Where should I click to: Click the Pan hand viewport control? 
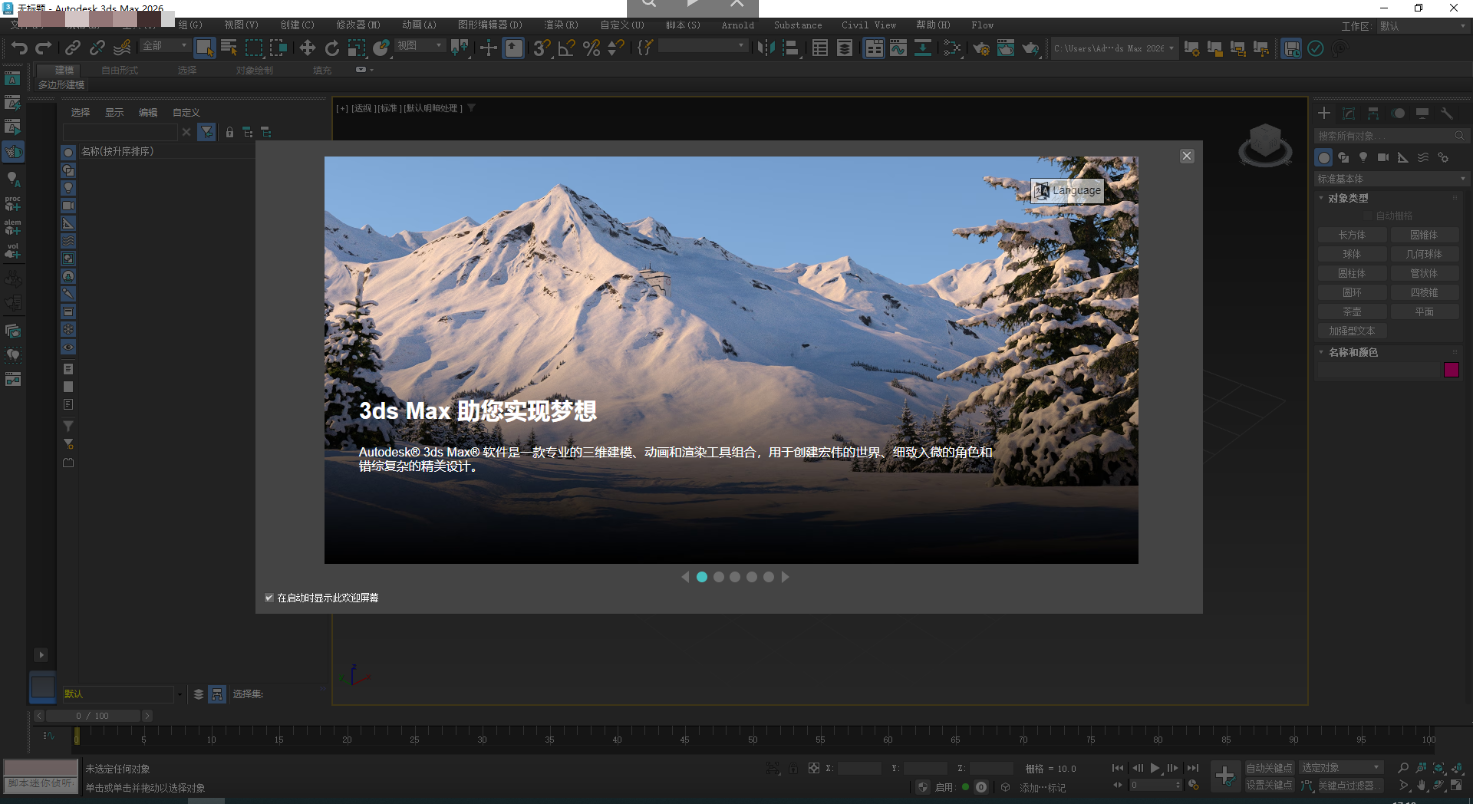tap(1421, 786)
